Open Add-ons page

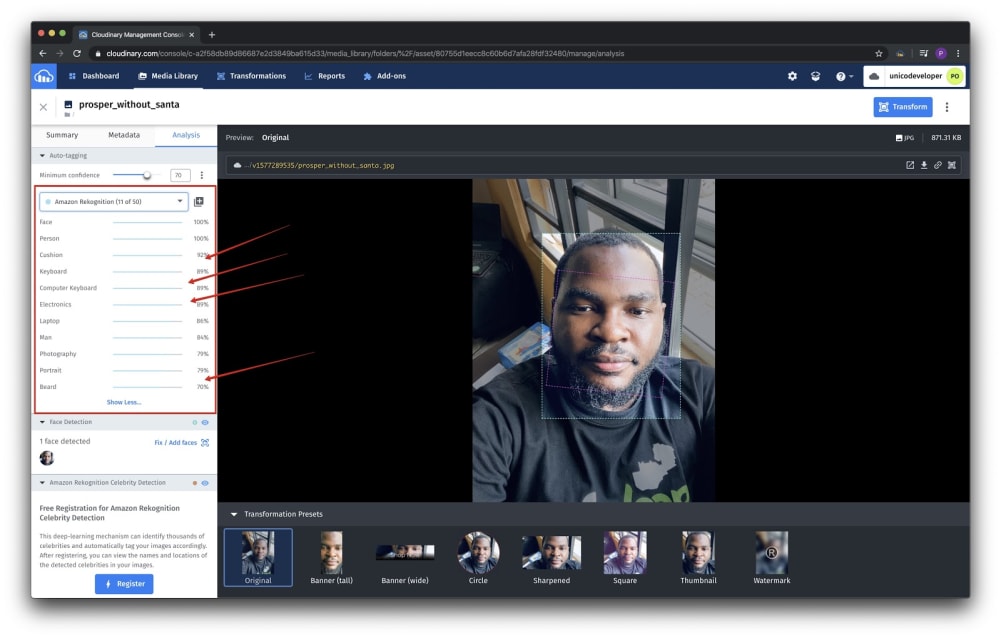[385, 76]
